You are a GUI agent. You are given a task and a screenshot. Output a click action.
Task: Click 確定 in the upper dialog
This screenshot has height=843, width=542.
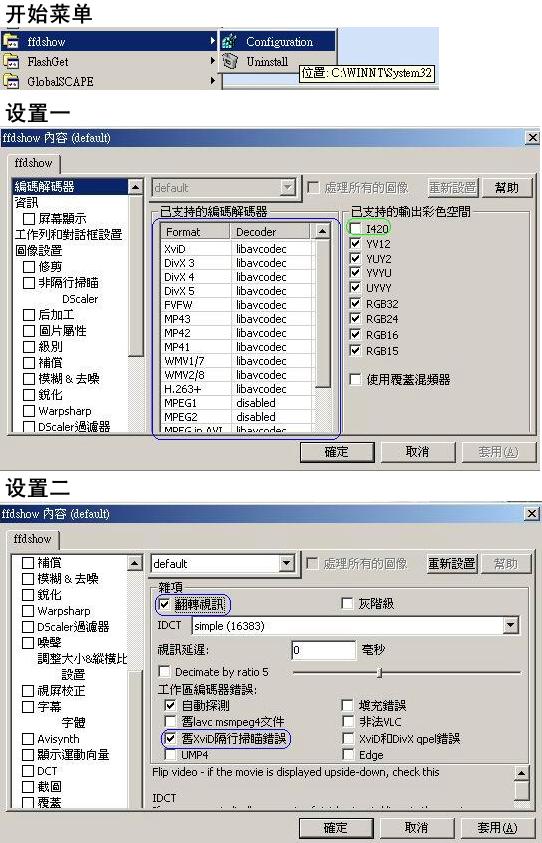337,452
